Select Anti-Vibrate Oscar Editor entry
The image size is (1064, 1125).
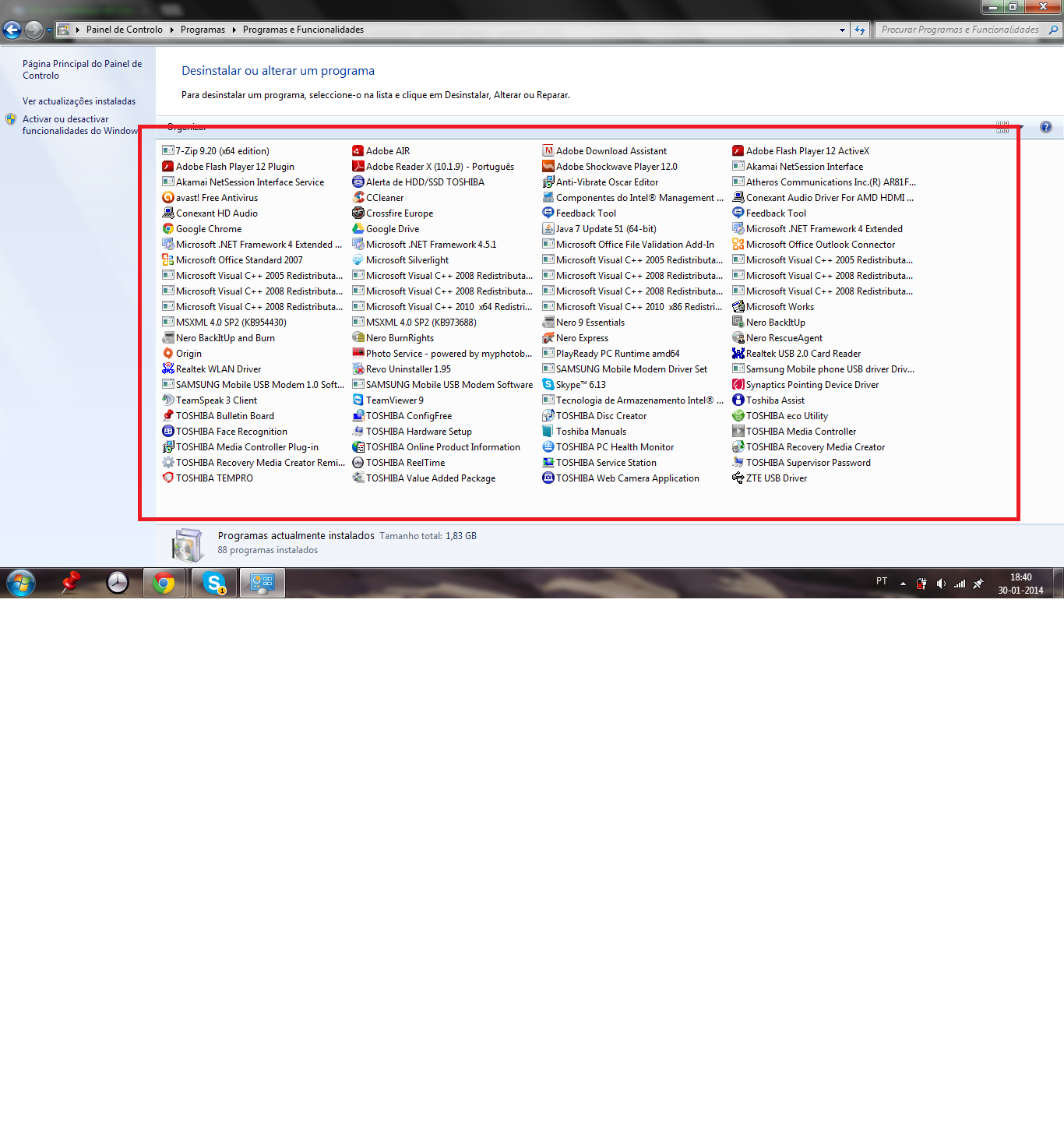(601, 182)
